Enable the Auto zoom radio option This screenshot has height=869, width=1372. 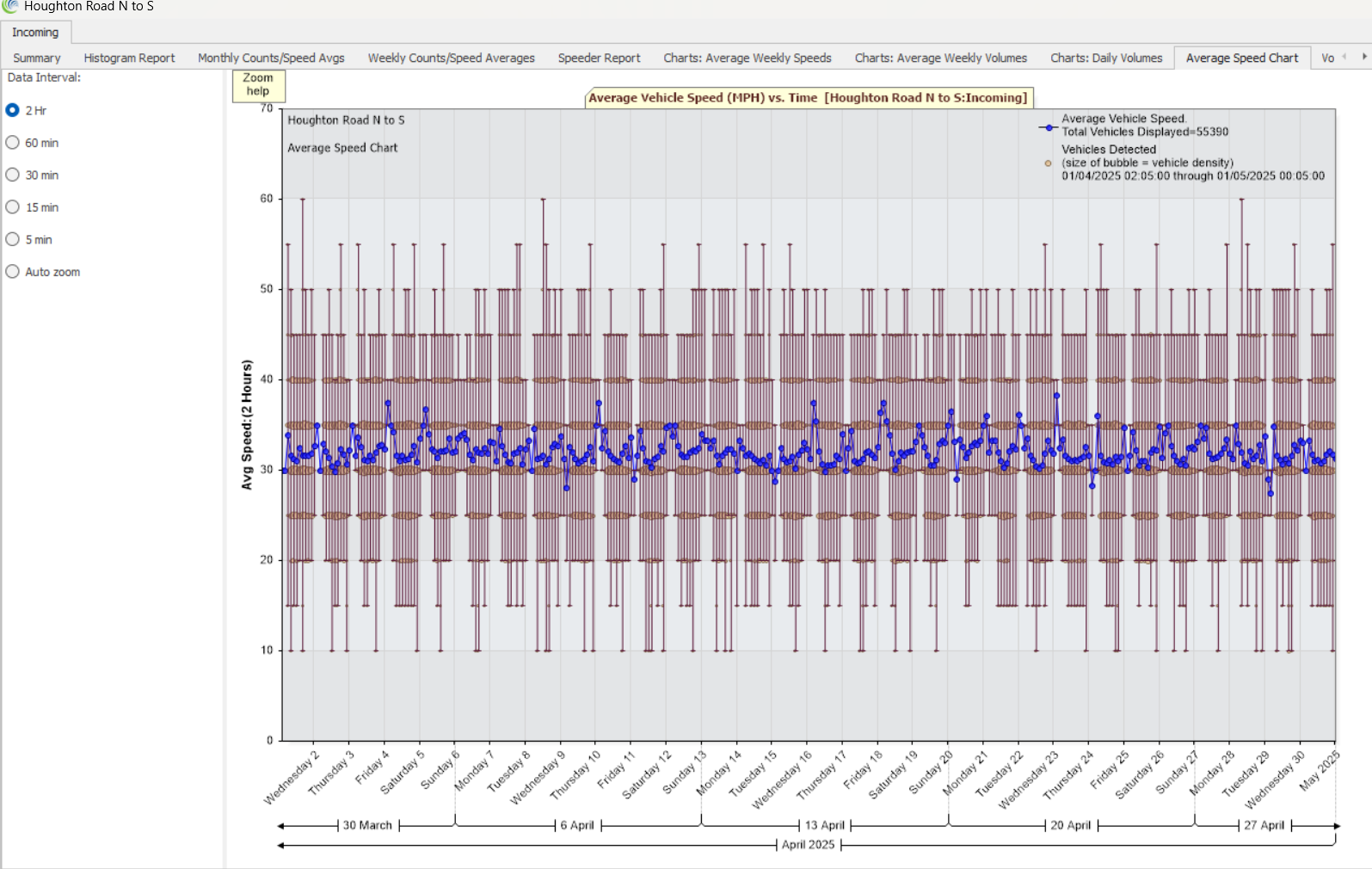pos(13,272)
